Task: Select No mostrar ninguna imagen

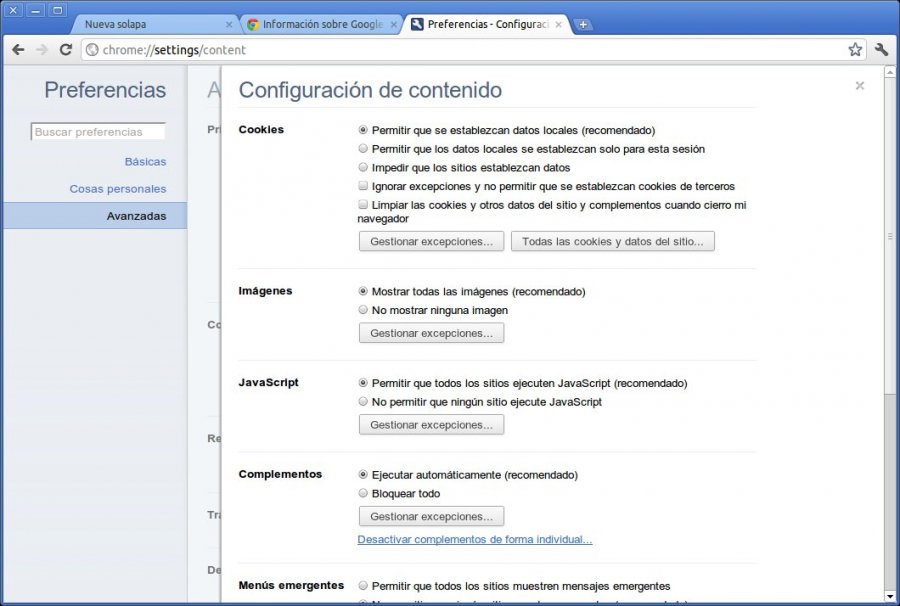Action: 363,310
